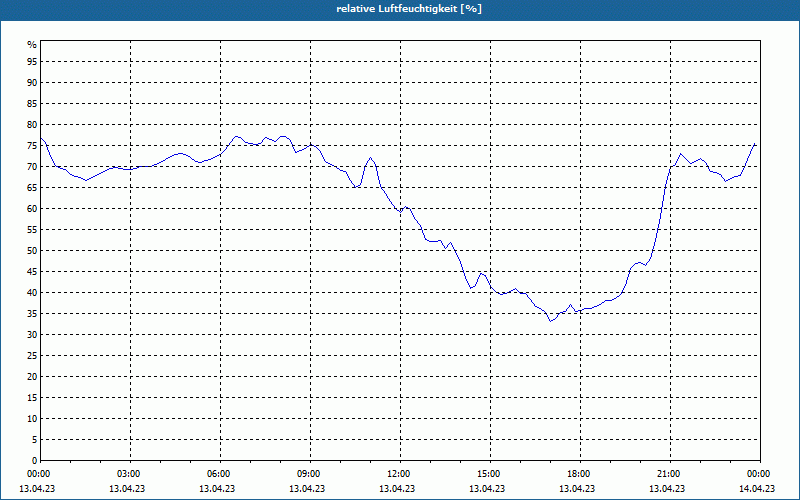Click the chart title relative Luftfeuchtigkeit
The height and width of the screenshot is (500, 800).
[x=409, y=9]
